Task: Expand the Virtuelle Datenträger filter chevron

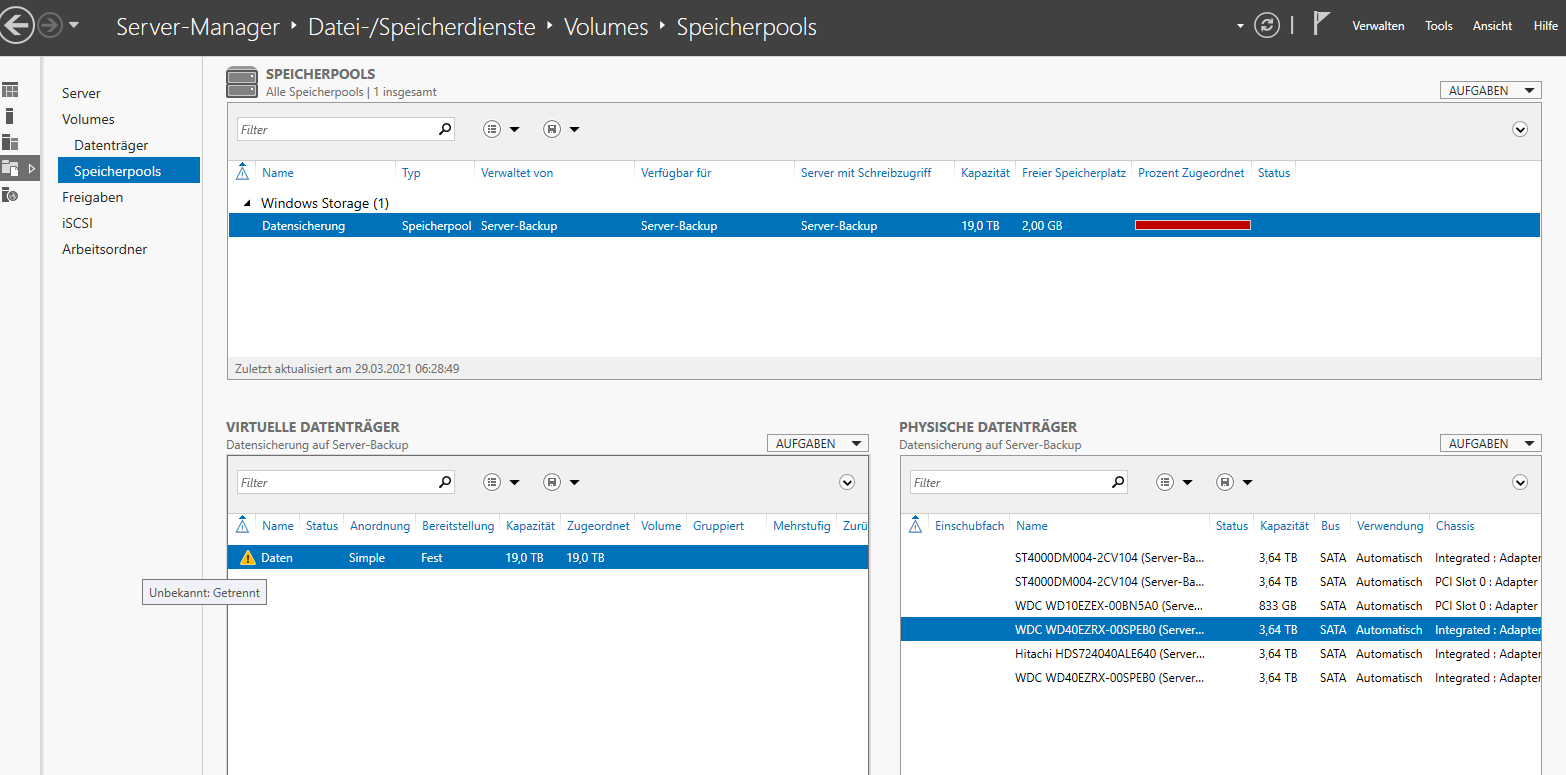Action: (x=847, y=482)
